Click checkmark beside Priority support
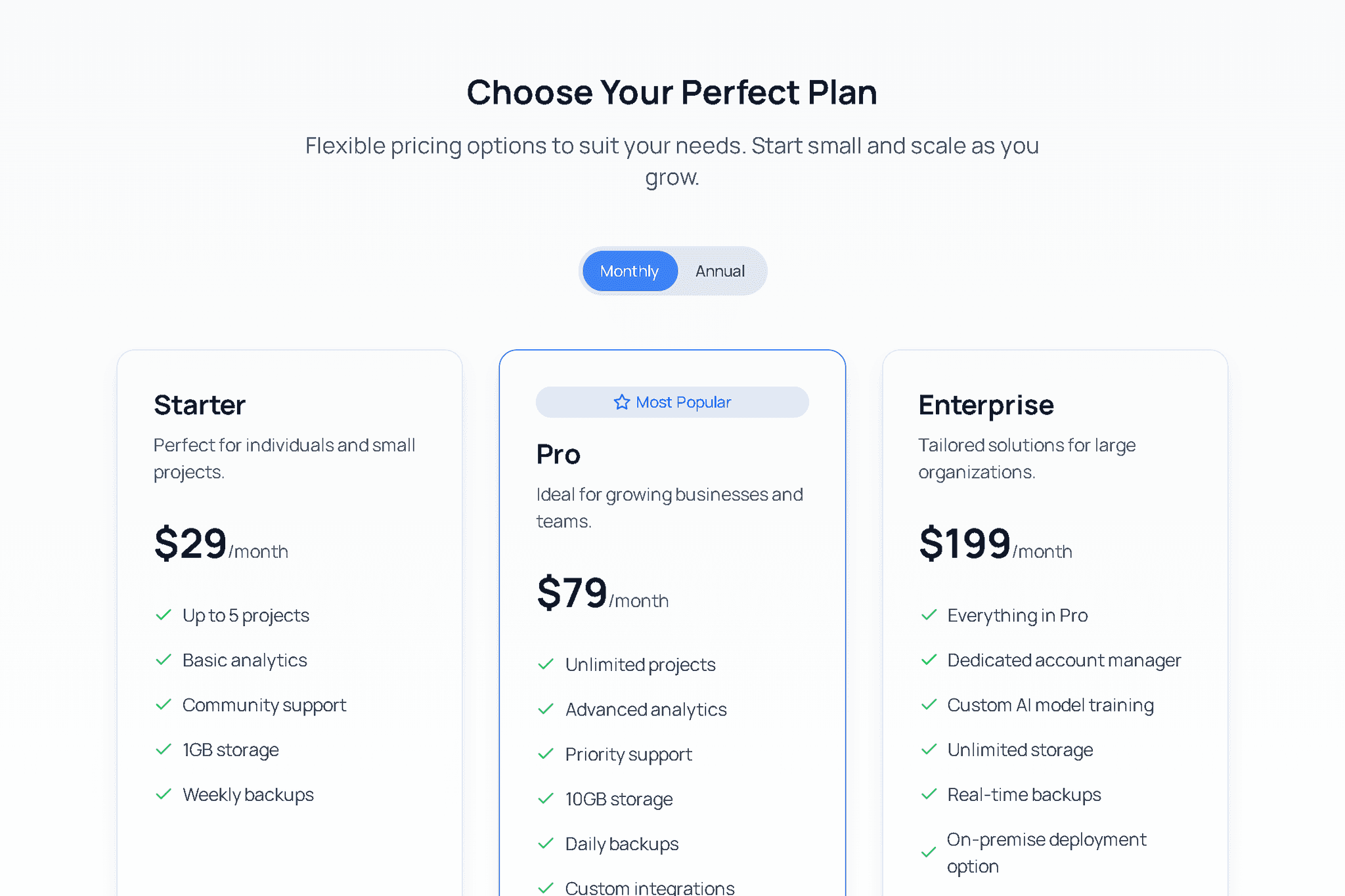This screenshot has height=896, width=1345. click(x=546, y=754)
